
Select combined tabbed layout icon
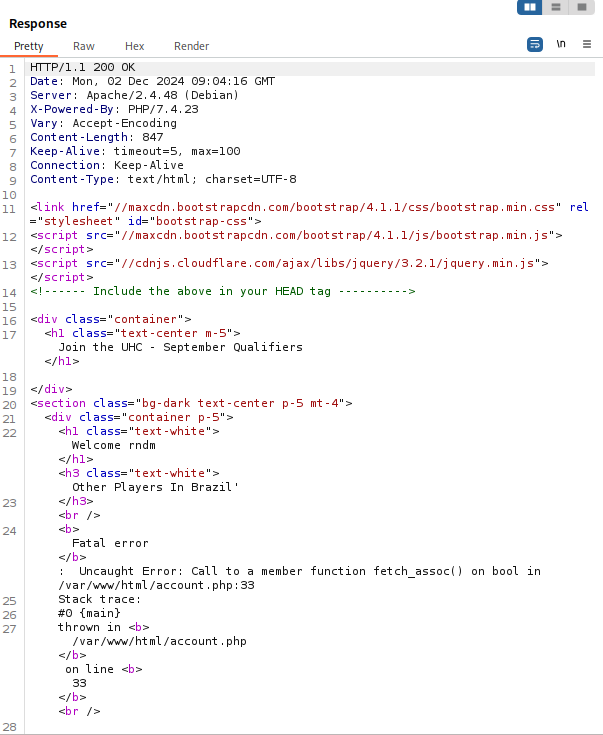(x=582, y=7)
